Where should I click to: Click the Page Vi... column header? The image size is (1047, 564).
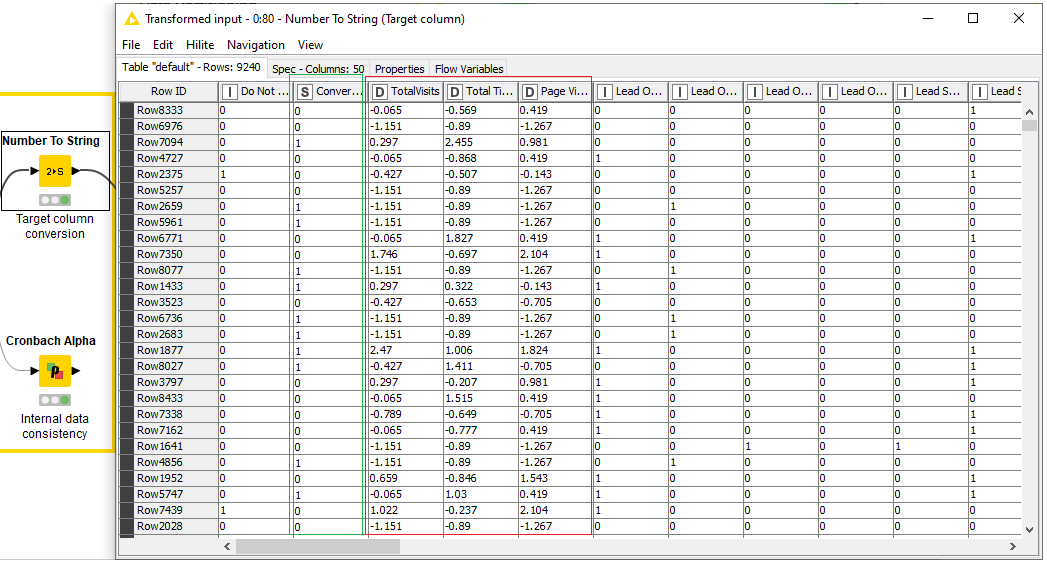pos(555,91)
